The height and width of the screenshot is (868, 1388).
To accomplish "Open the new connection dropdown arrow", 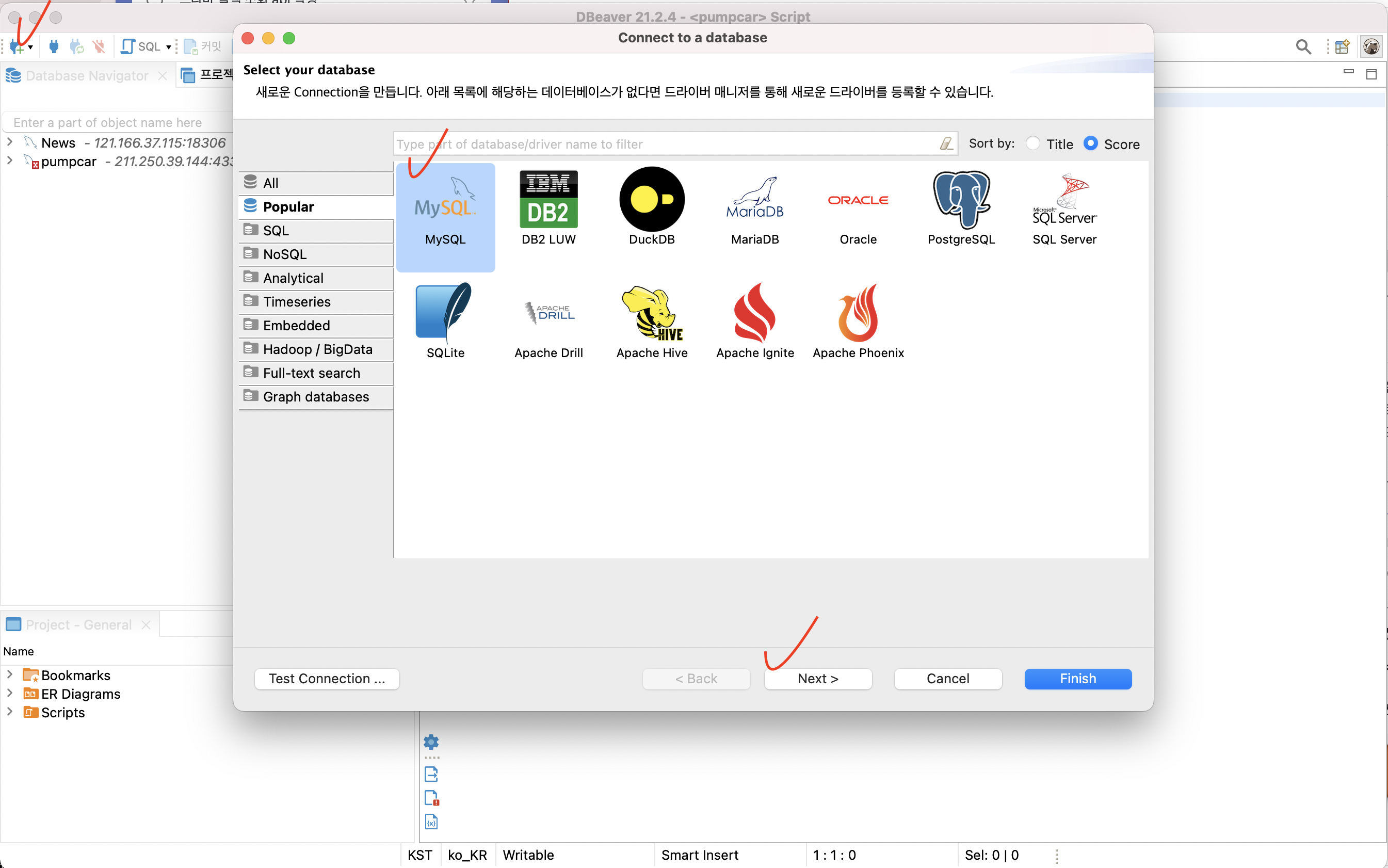I will click(30, 47).
